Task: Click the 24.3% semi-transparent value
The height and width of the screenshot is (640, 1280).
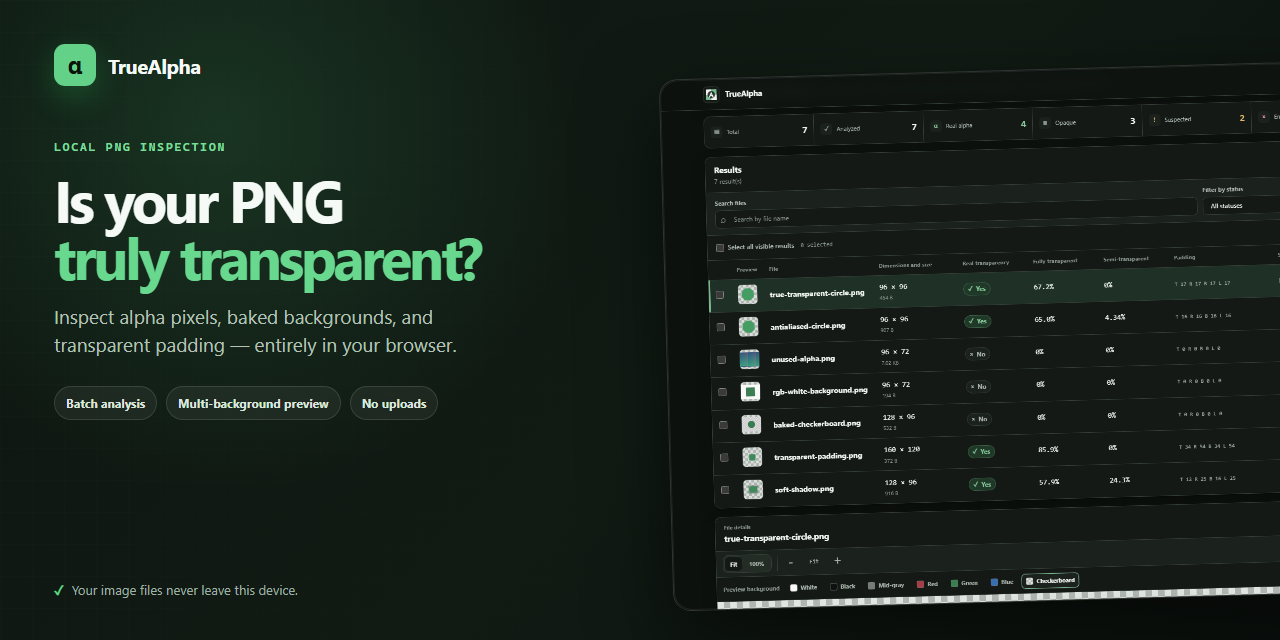Action: tap(1120, 479)
